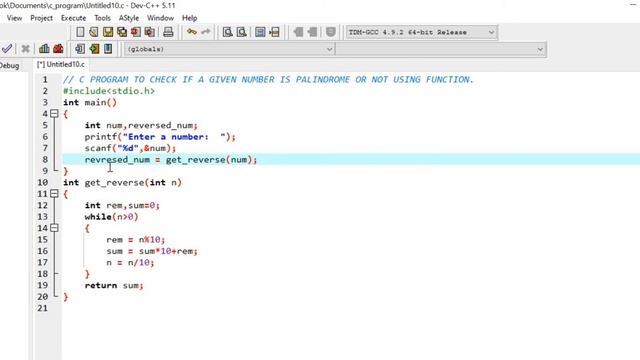Open the AStyle menu
The width and height of the screenshot is (640, 360).
pyautogui.click(x=129, y=18)
